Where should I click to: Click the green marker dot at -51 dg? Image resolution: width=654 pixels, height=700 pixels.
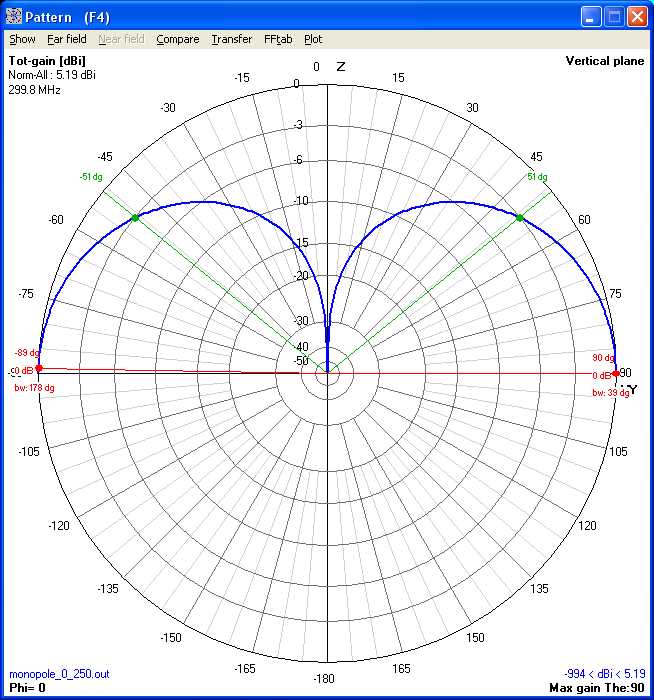click(x=135, y=217)
